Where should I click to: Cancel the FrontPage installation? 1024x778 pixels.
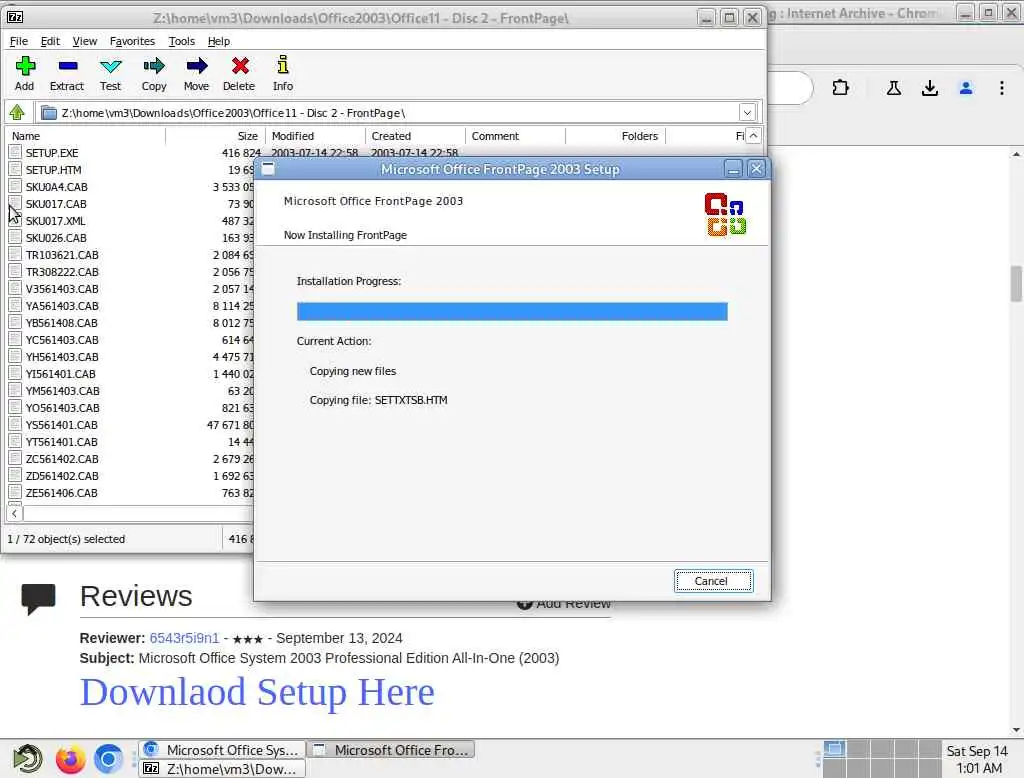(x=713, y=581)
